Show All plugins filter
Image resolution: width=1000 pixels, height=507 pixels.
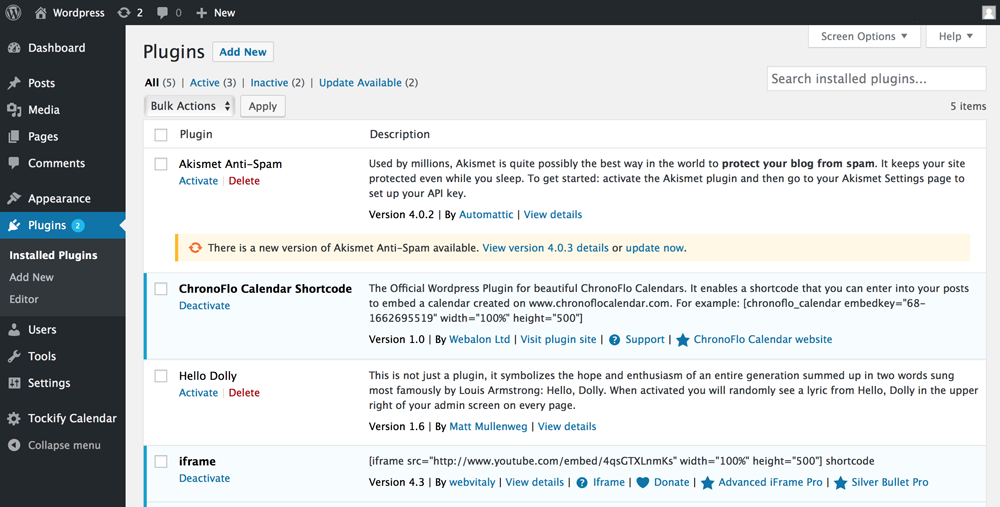click(152, 83)
